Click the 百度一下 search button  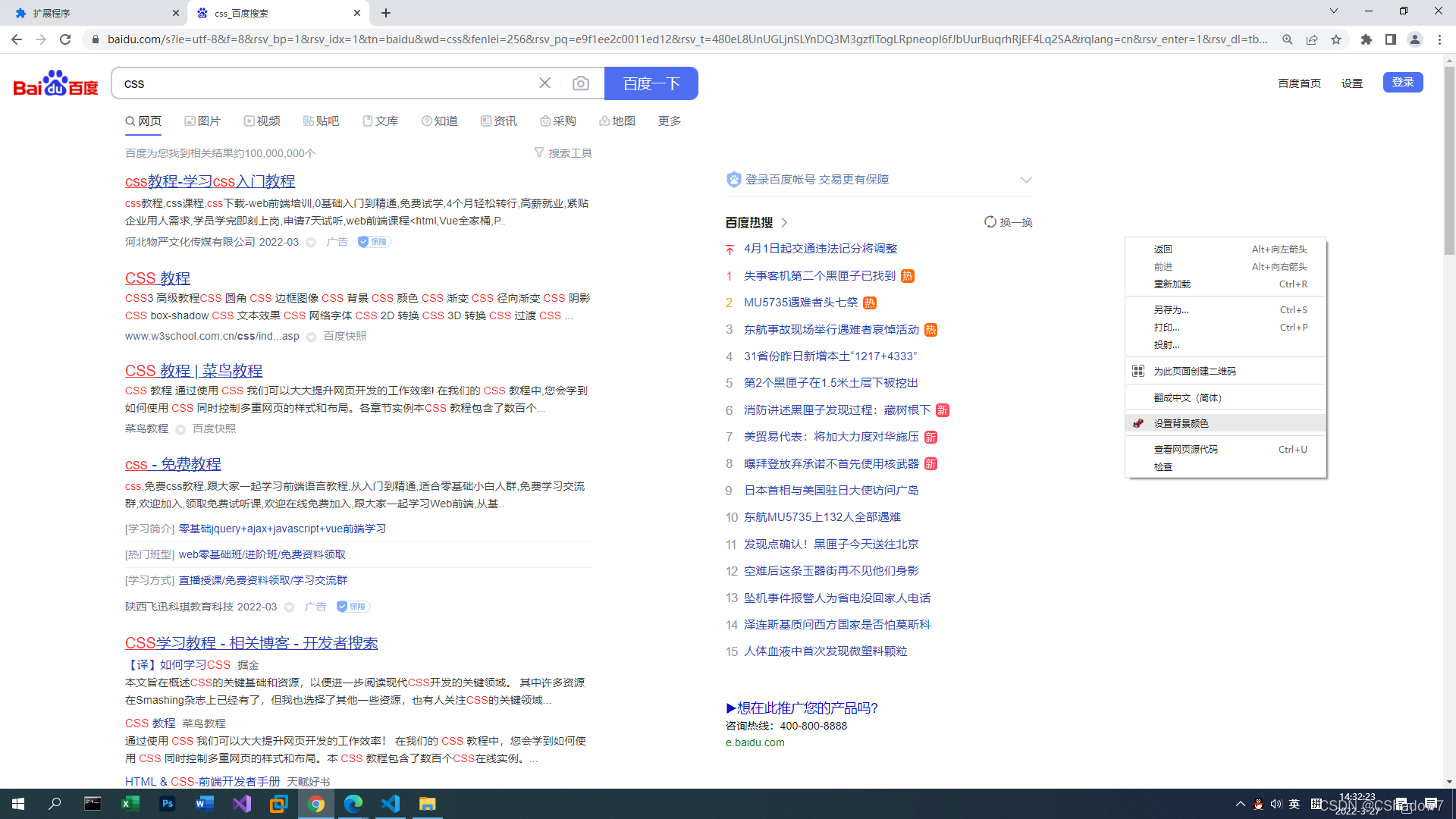click(x=651, y=83)
